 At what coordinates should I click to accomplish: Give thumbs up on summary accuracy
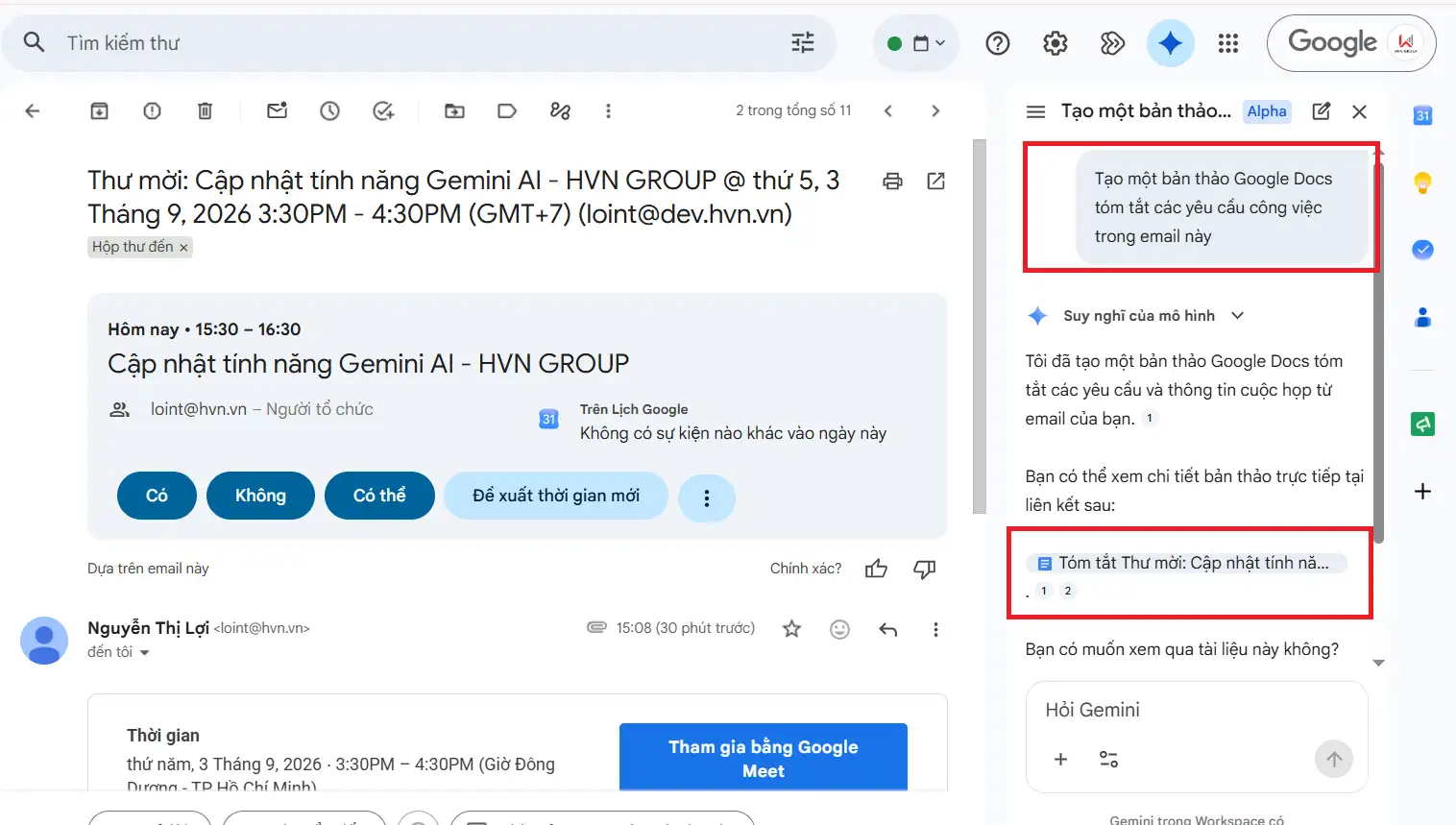tap(876, 570)
